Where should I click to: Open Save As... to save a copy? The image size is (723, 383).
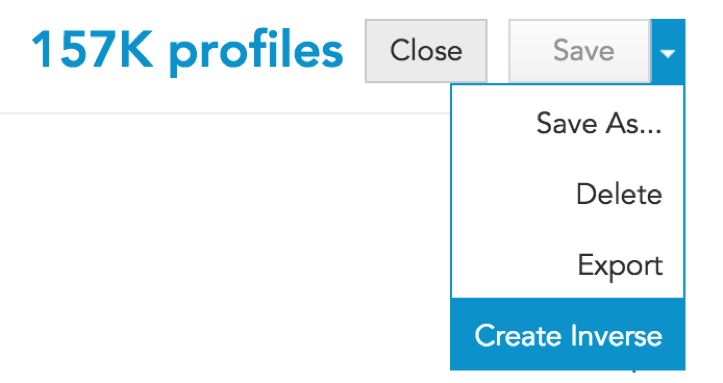(568, 124)
